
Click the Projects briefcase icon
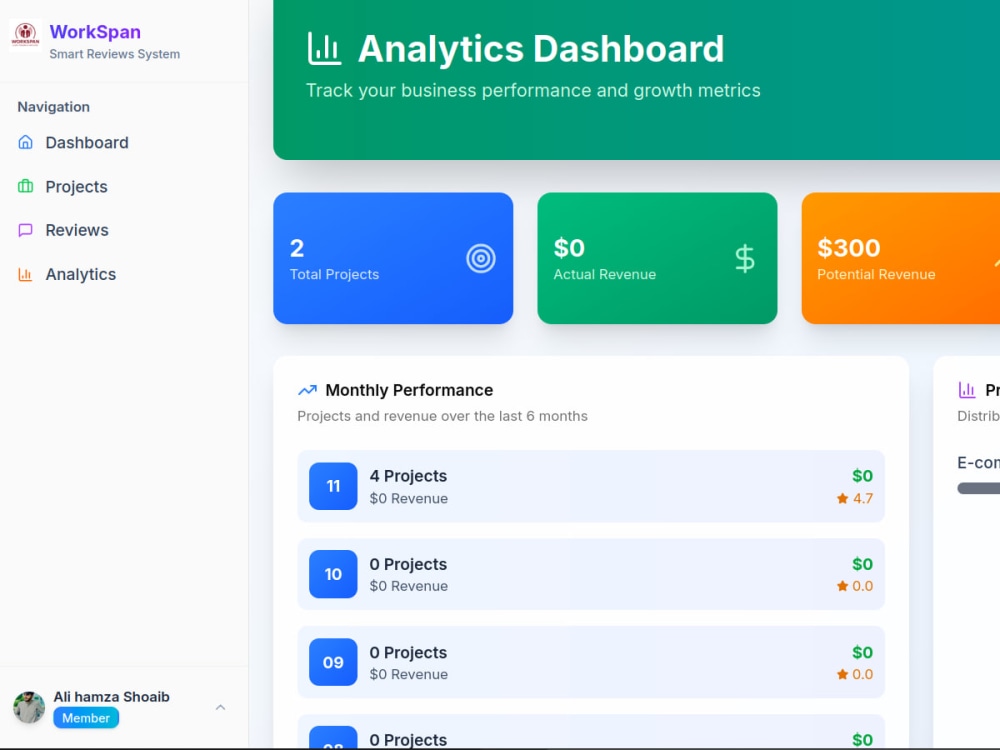pyautogui.click(x=26, y=186)
